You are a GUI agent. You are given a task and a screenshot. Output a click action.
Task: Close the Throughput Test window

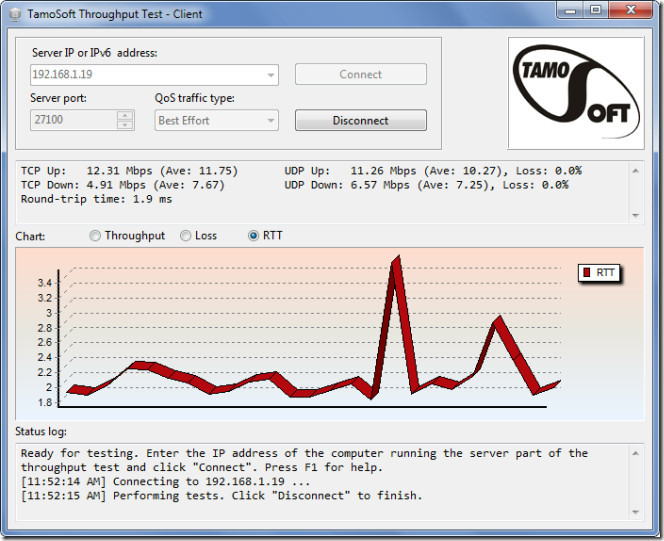tap(631, 10)
